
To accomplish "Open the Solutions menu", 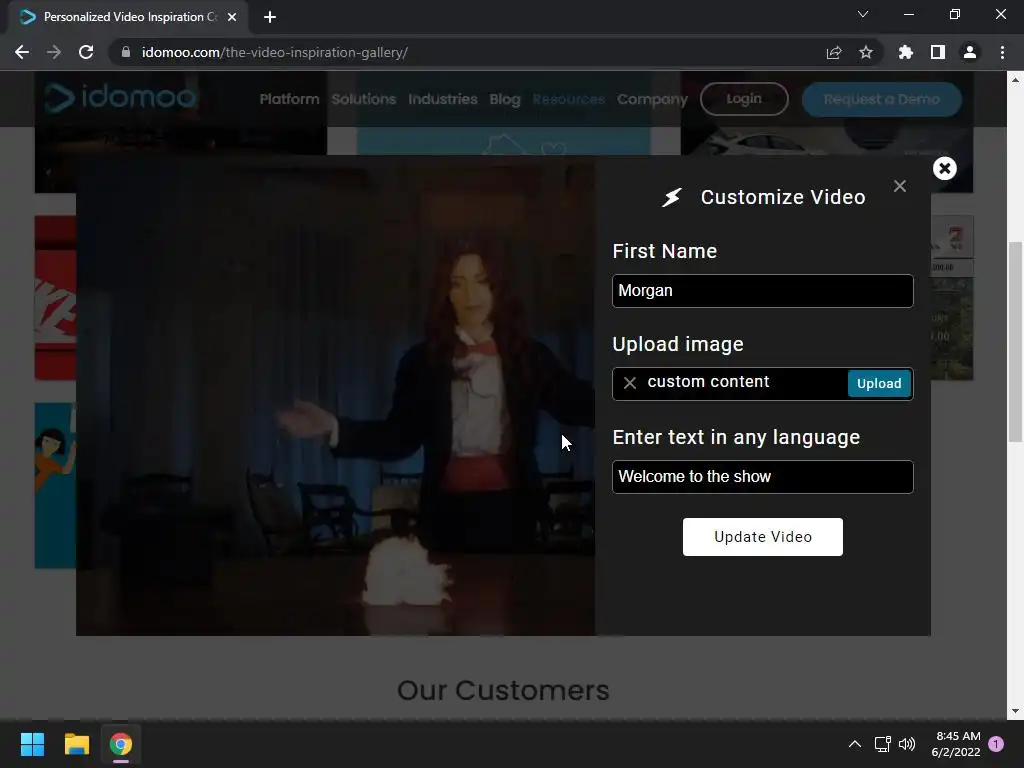I will (364, 99).
